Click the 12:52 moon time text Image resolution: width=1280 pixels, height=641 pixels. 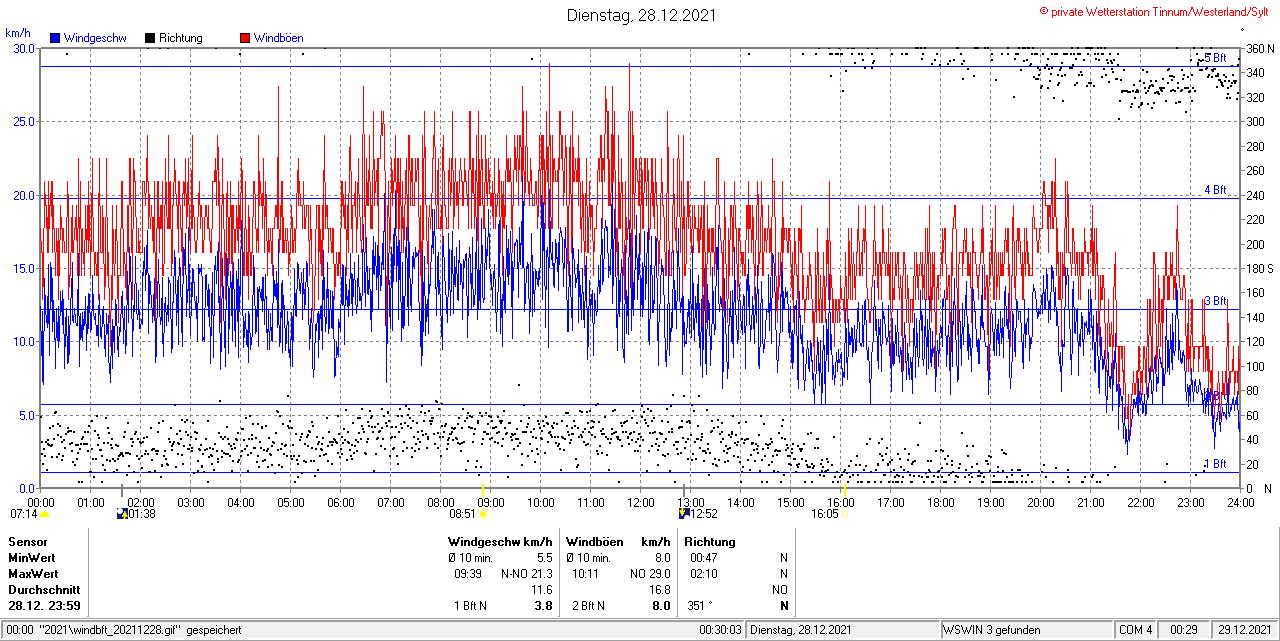click(x=704, y=514)
